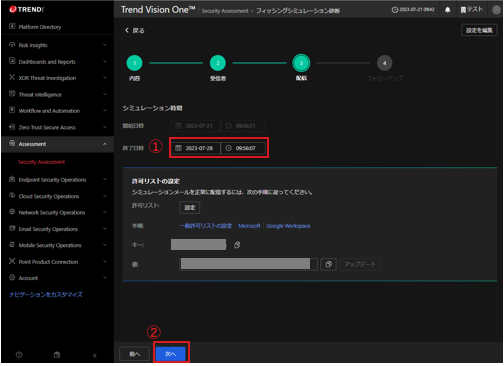Click the テスト company name
504x366 pixels.
(x=472, y=10)
